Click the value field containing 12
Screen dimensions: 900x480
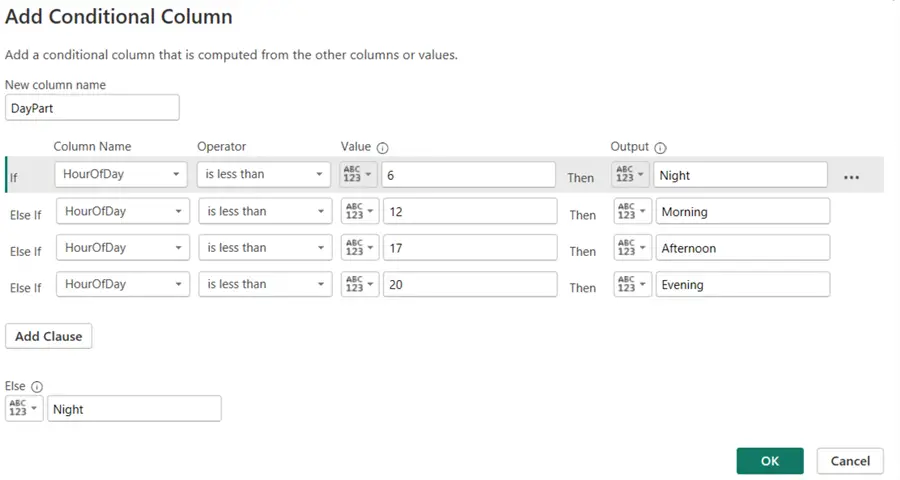point(469,212)
